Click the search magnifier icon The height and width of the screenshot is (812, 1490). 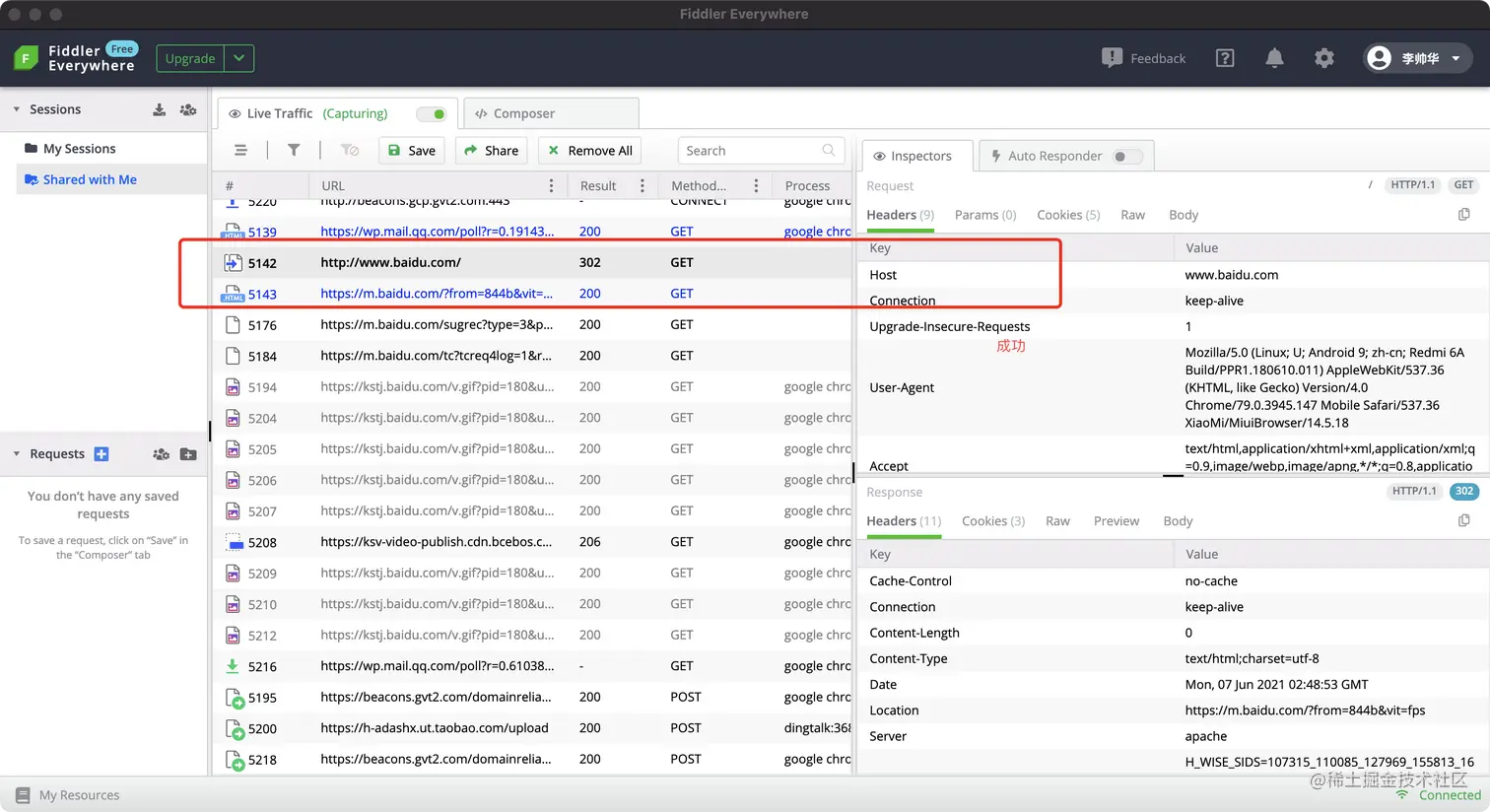[829, 150]
